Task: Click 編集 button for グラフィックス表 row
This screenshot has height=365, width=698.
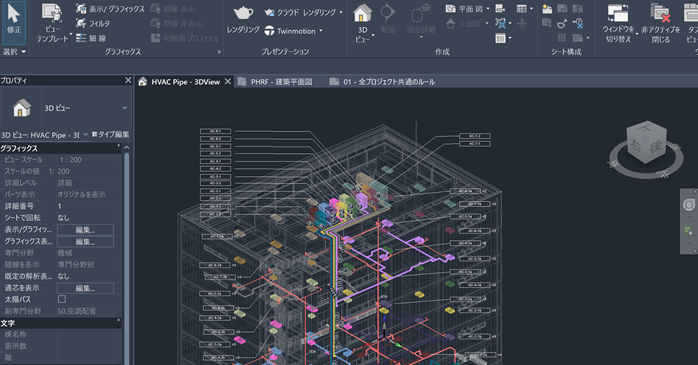Action: pos(85,241)
